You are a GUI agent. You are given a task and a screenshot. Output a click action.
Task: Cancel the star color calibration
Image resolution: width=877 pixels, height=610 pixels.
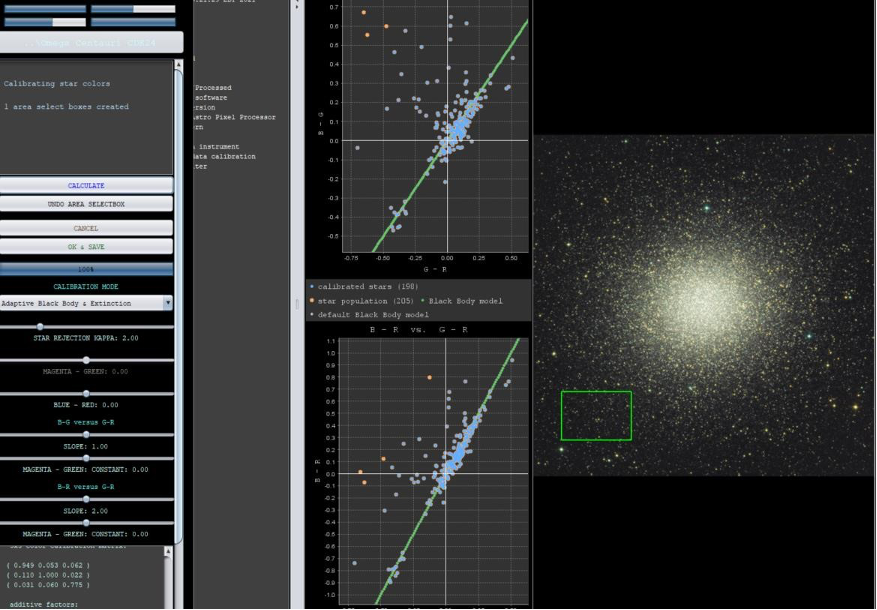(86, 228)
